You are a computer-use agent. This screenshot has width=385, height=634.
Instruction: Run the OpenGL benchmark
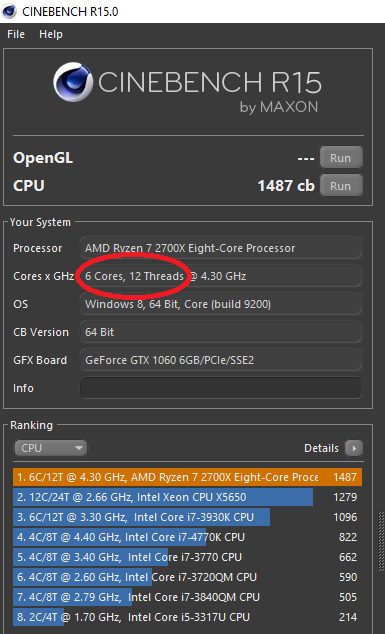tap(341, 158)
